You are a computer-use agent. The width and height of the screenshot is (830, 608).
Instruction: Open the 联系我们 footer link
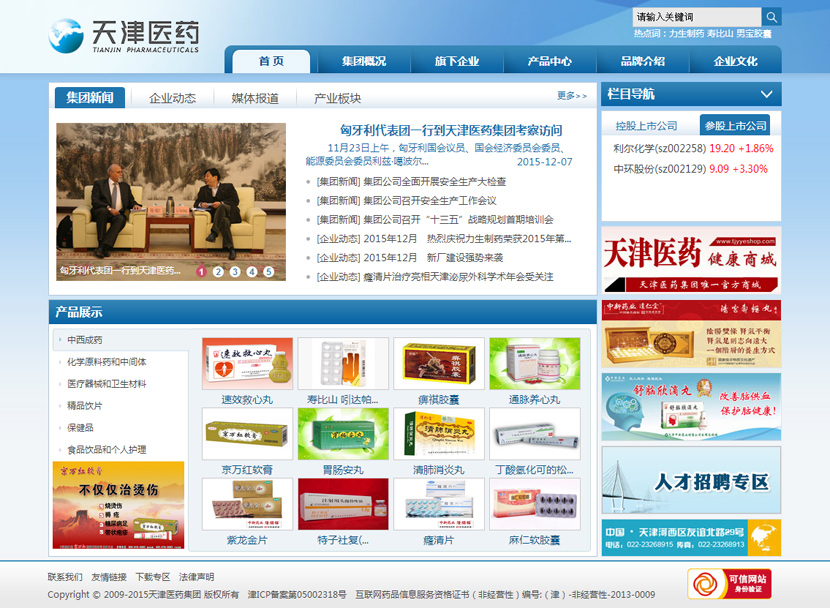coord(65,577)
